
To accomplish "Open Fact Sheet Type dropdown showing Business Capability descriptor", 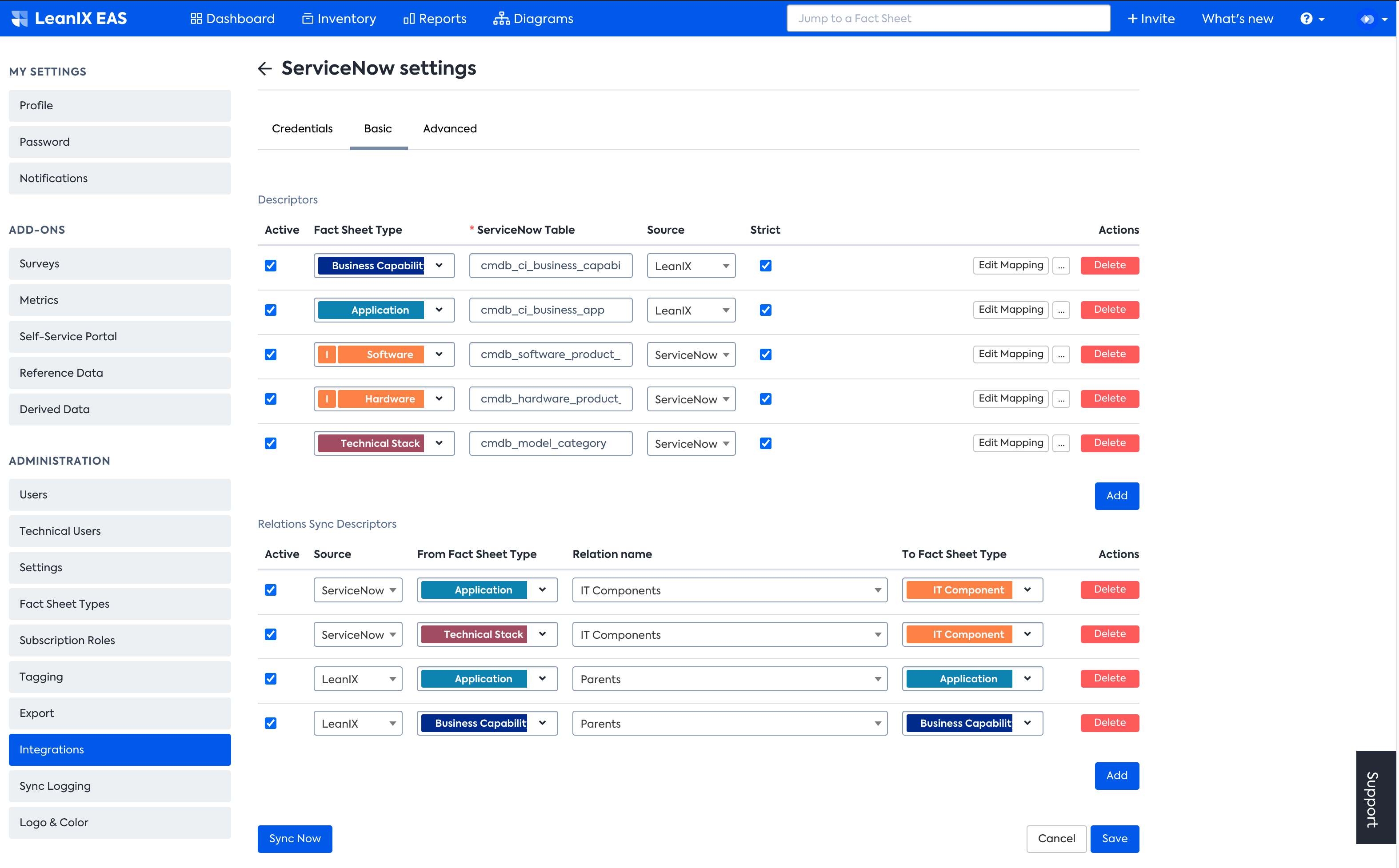I will point(384,265).
